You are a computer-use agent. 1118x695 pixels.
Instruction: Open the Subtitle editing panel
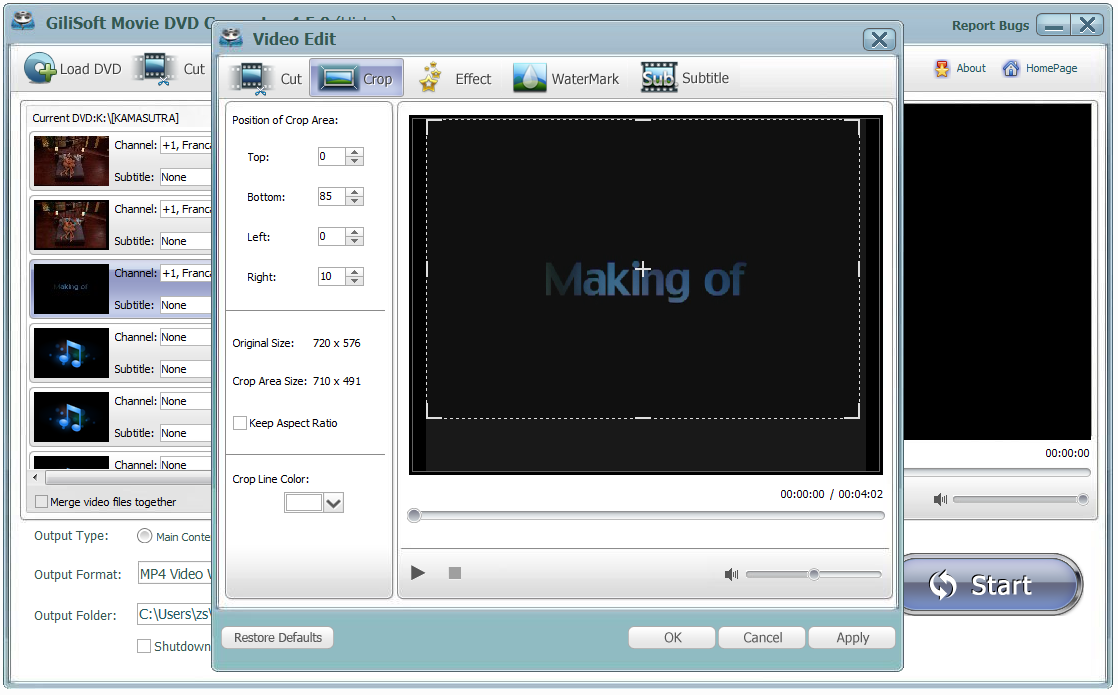tap(686, 77)
